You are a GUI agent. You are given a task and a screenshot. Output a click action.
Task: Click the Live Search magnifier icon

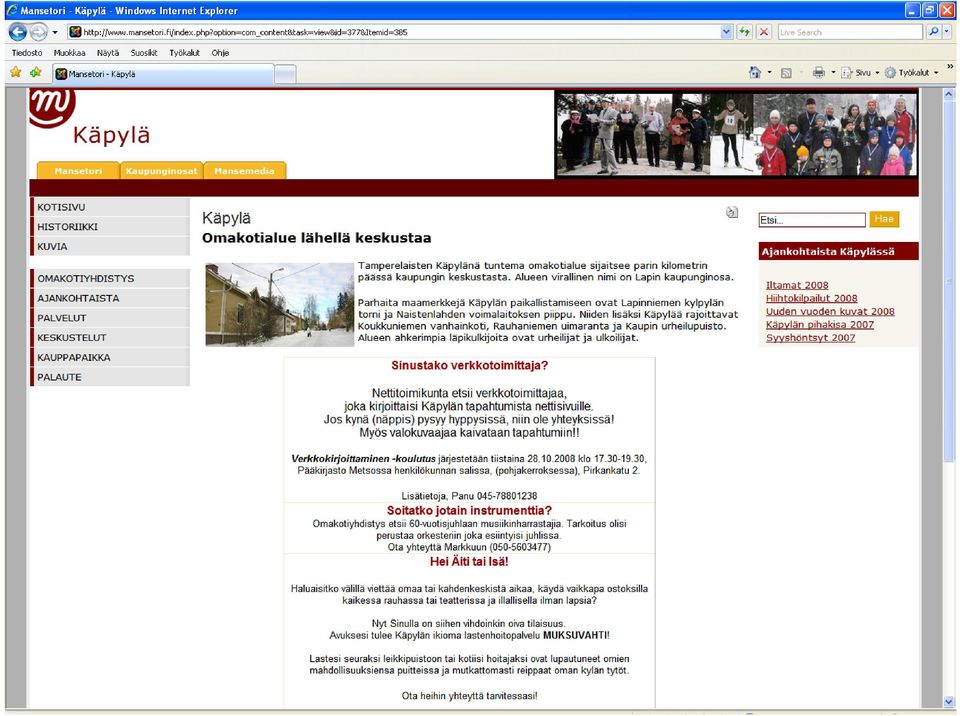[x=933, y=32]
